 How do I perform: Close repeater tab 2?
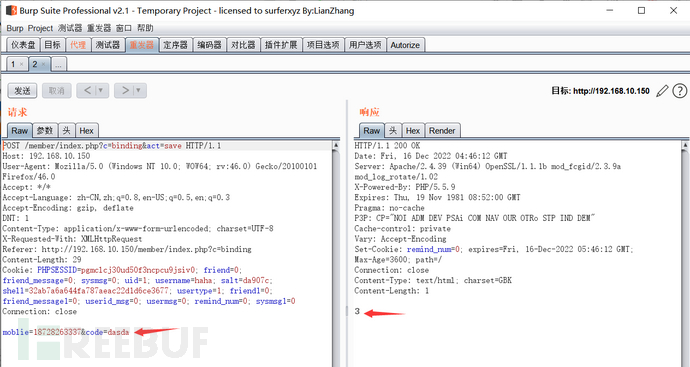[x=43, y=64]
